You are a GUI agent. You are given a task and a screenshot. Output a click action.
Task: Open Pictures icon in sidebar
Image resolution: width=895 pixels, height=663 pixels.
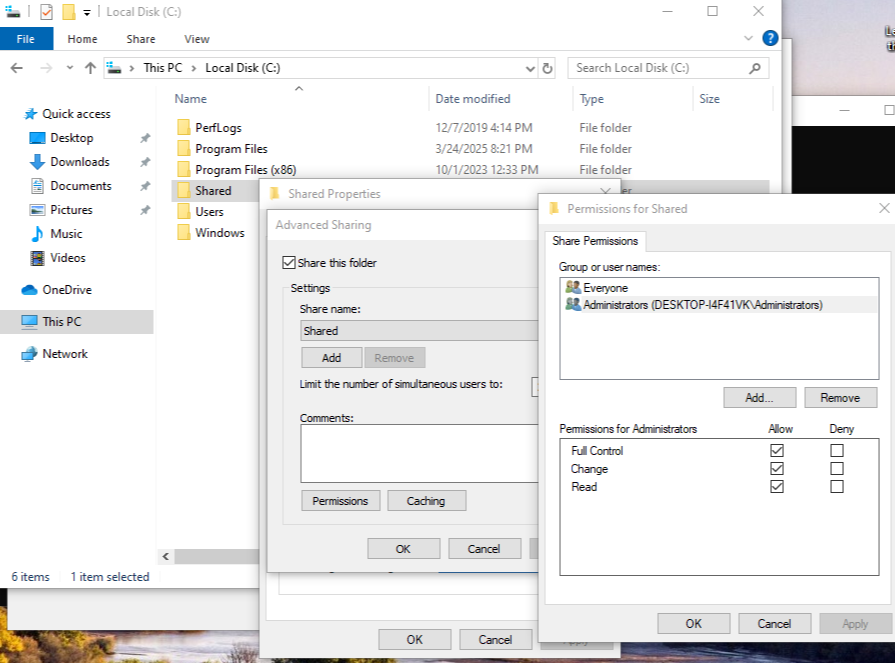click(37, 209)
